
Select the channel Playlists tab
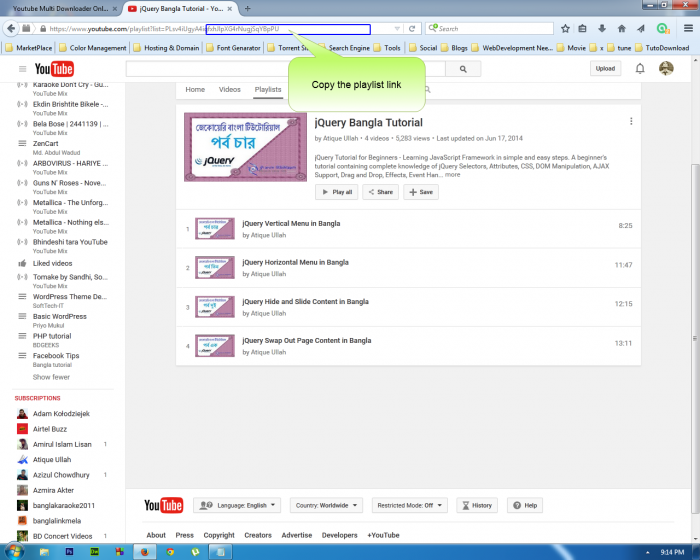pos(268,89)
